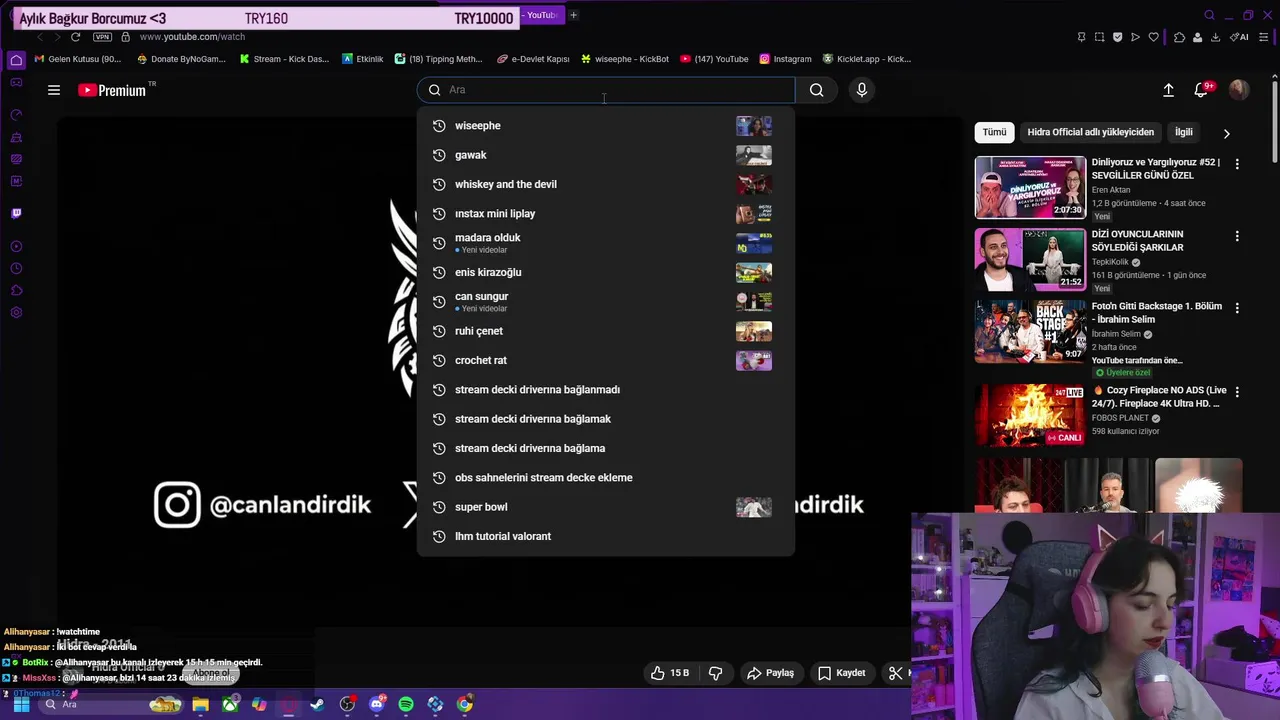The width and height of the screenshot is (1280, 720).
Task: Start voice search with the microphone icon
Action: point(862,90)
